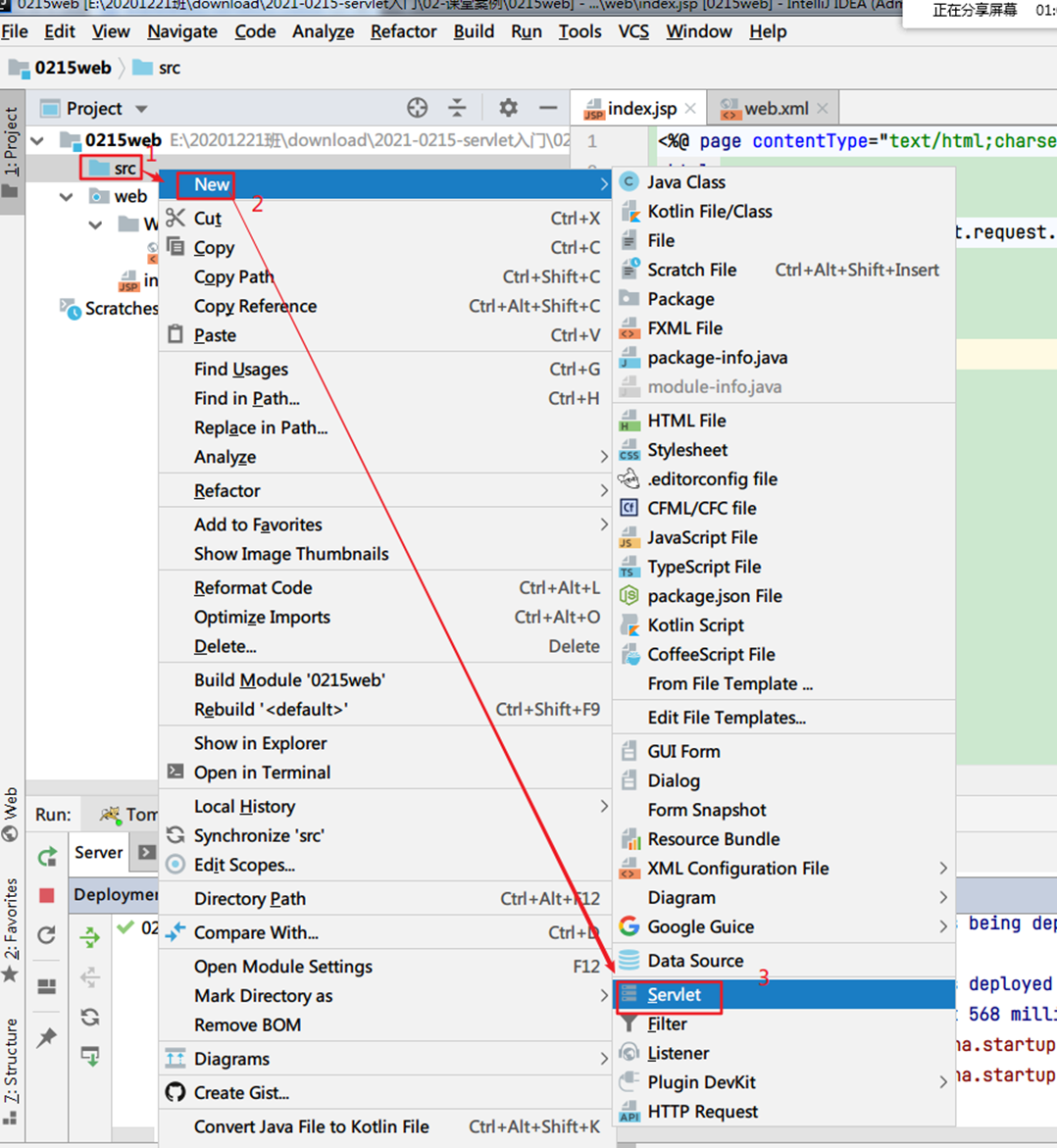Click Edit File Templates entry

coord(783,719)
